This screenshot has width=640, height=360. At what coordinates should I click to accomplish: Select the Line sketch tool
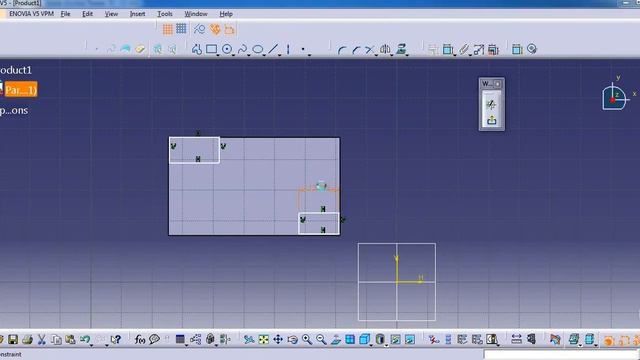(273, 49)
